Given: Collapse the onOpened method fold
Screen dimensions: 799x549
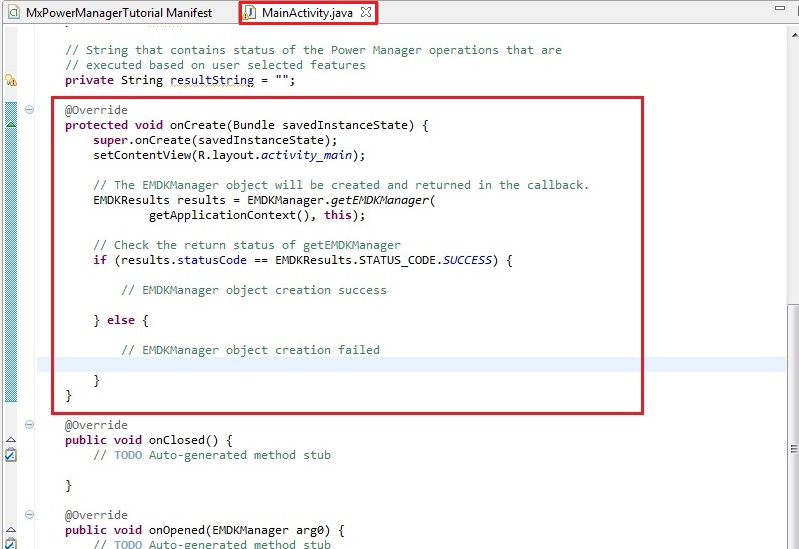Looking at the screenshot, I should coord(30,515).
